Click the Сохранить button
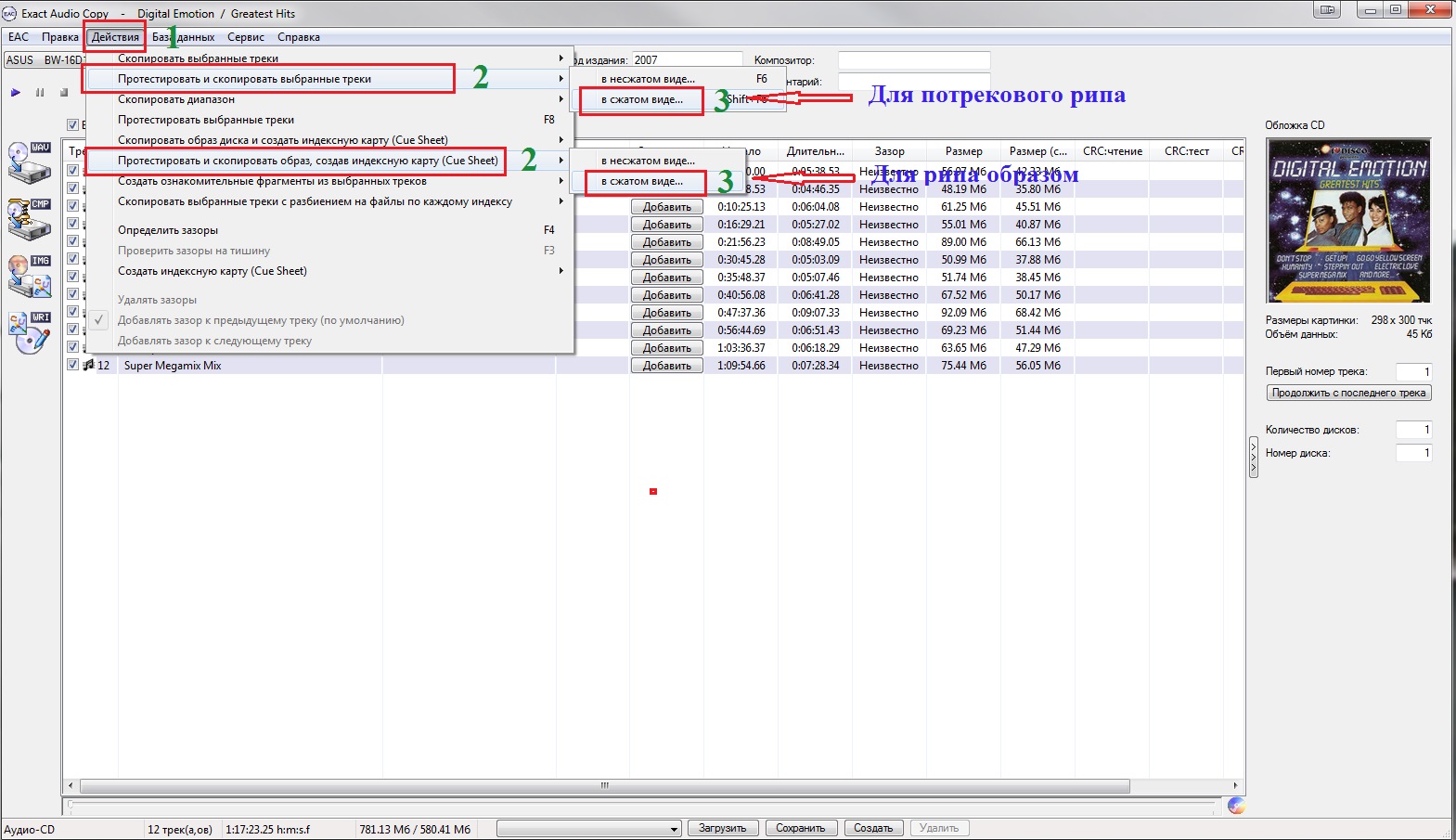This screenshot has width=1456, height=840. [800, 828]
